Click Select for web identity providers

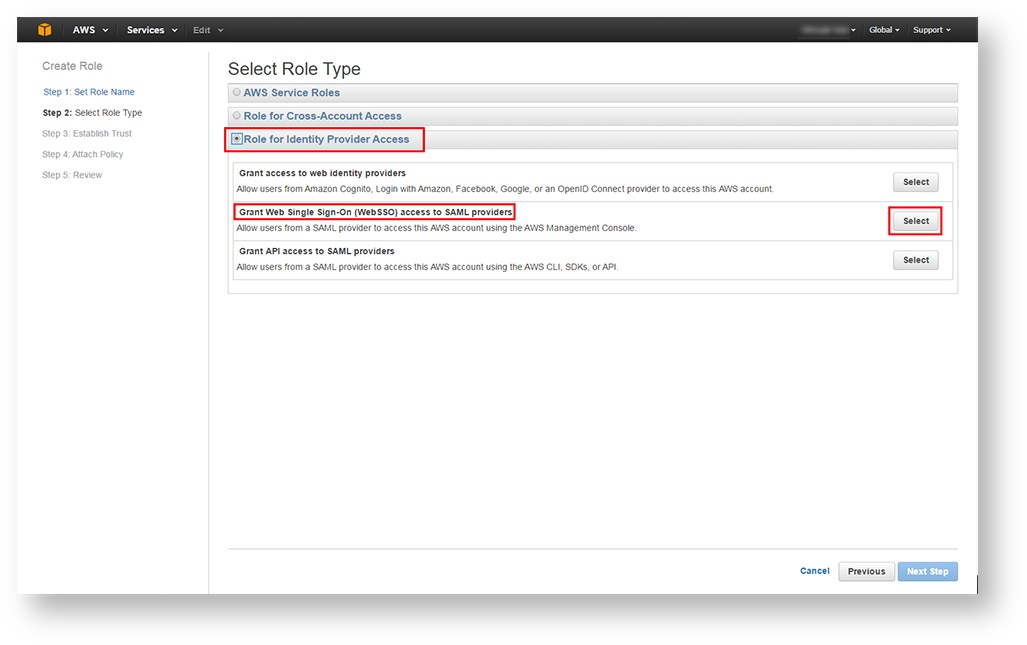915,182
